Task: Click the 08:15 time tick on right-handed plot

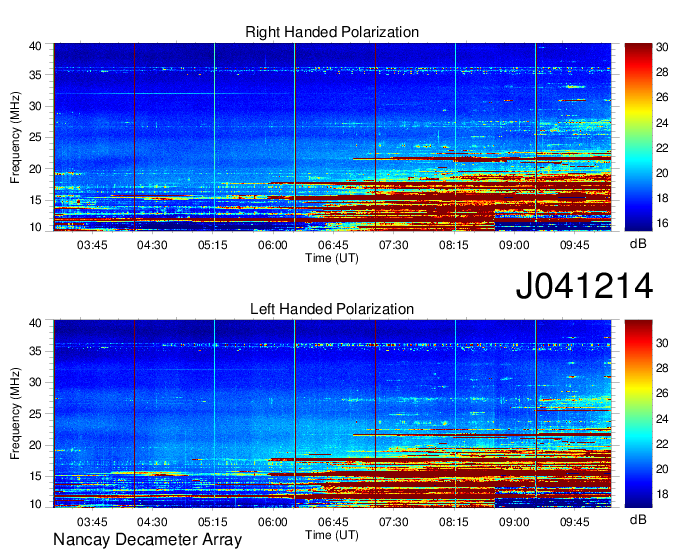Action: coord(454,245)
